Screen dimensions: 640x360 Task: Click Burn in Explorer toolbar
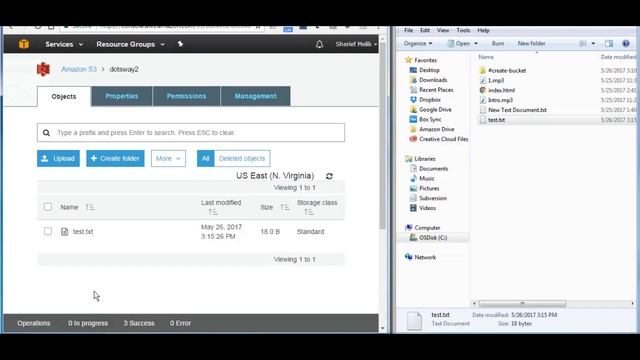[498, 43]
